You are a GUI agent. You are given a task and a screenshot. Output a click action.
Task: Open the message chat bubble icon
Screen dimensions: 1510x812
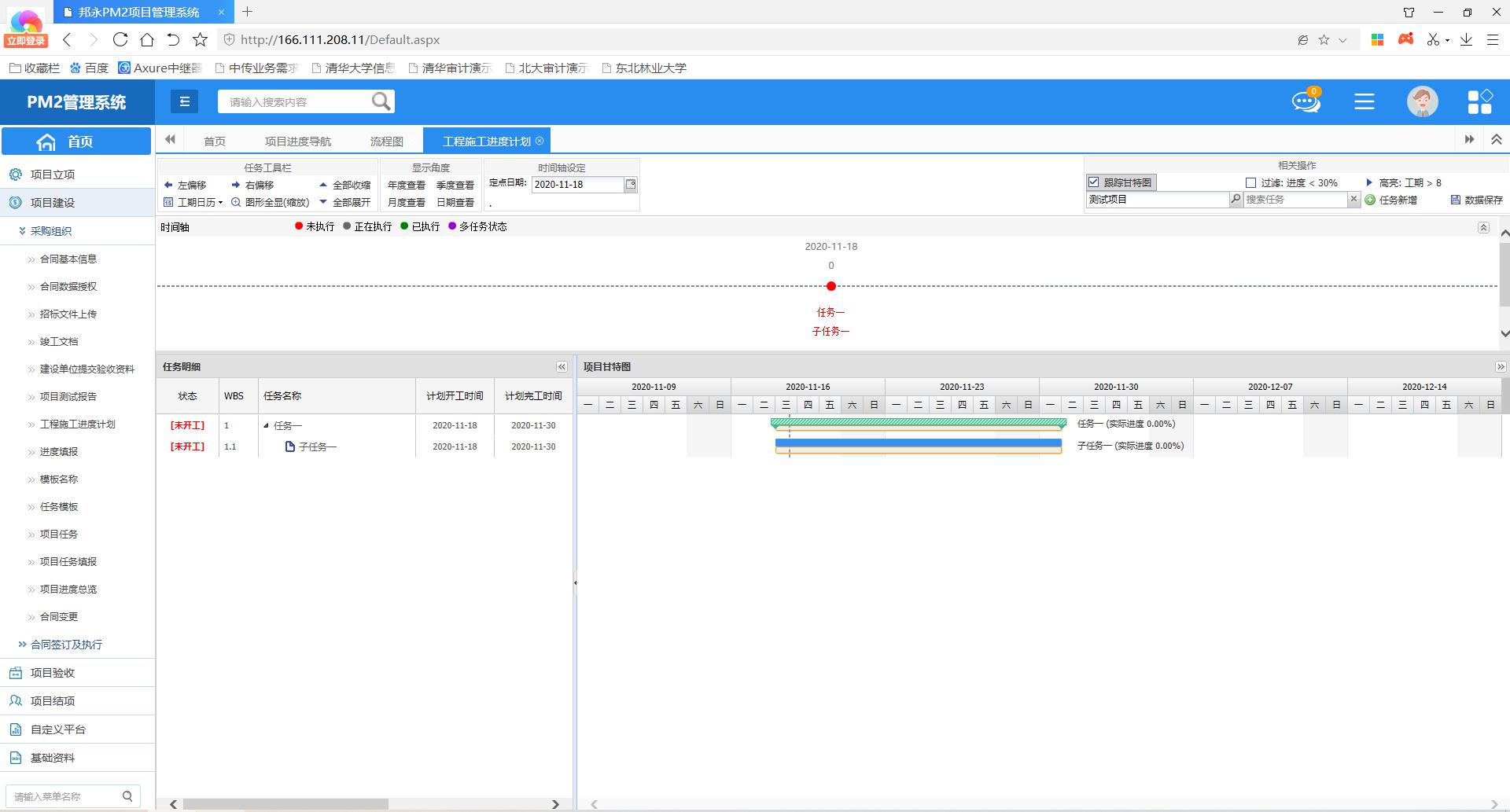[x=1306, y=101]
